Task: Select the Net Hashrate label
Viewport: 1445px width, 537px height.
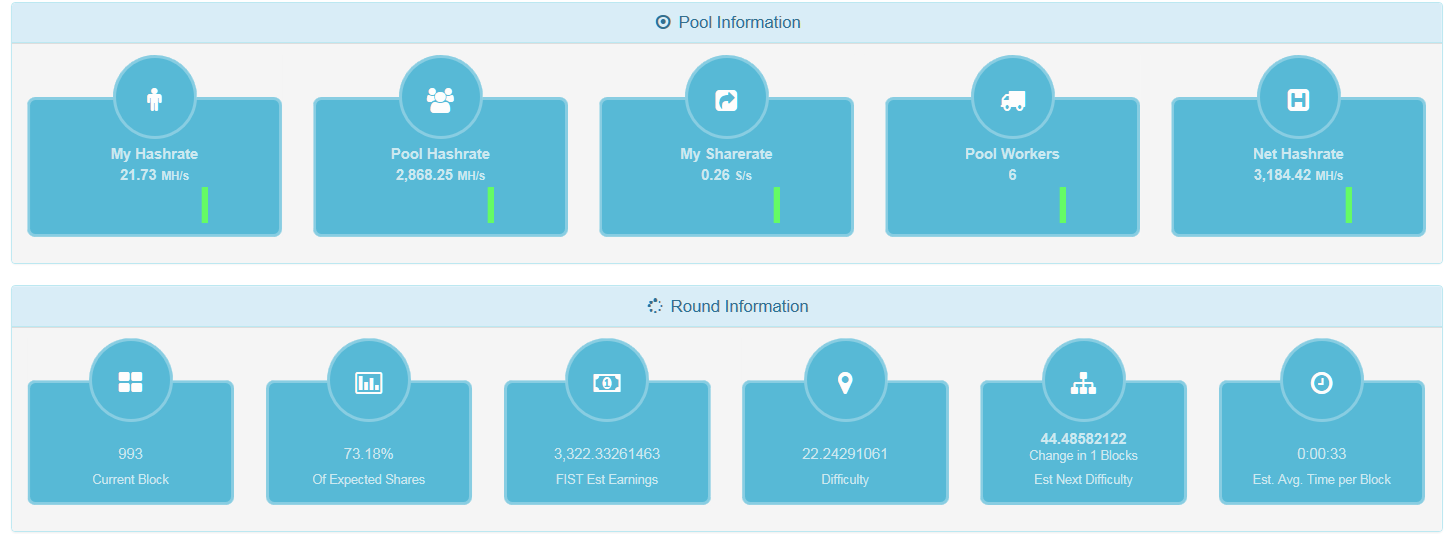Action: (x=1298, y=154)
